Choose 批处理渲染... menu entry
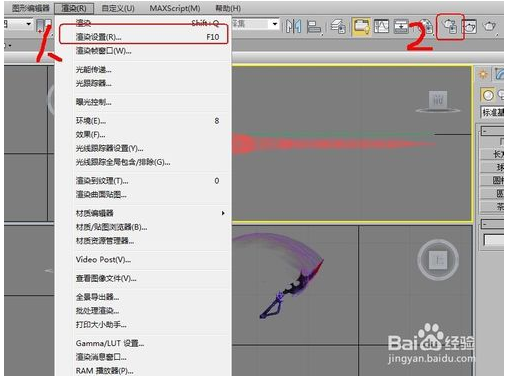The height and width of the screenshot is (378, 509). point(144,311)
